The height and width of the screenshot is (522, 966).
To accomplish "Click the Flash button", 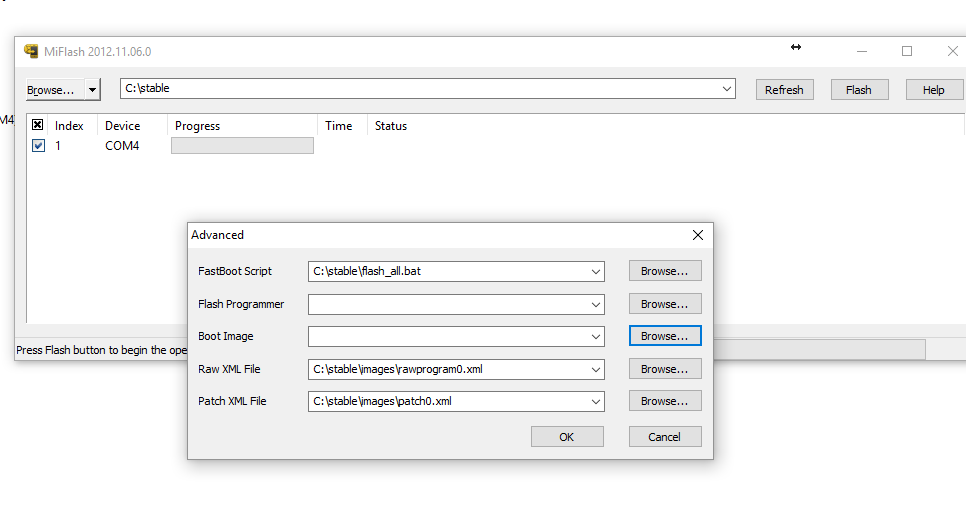I will 858,90.
